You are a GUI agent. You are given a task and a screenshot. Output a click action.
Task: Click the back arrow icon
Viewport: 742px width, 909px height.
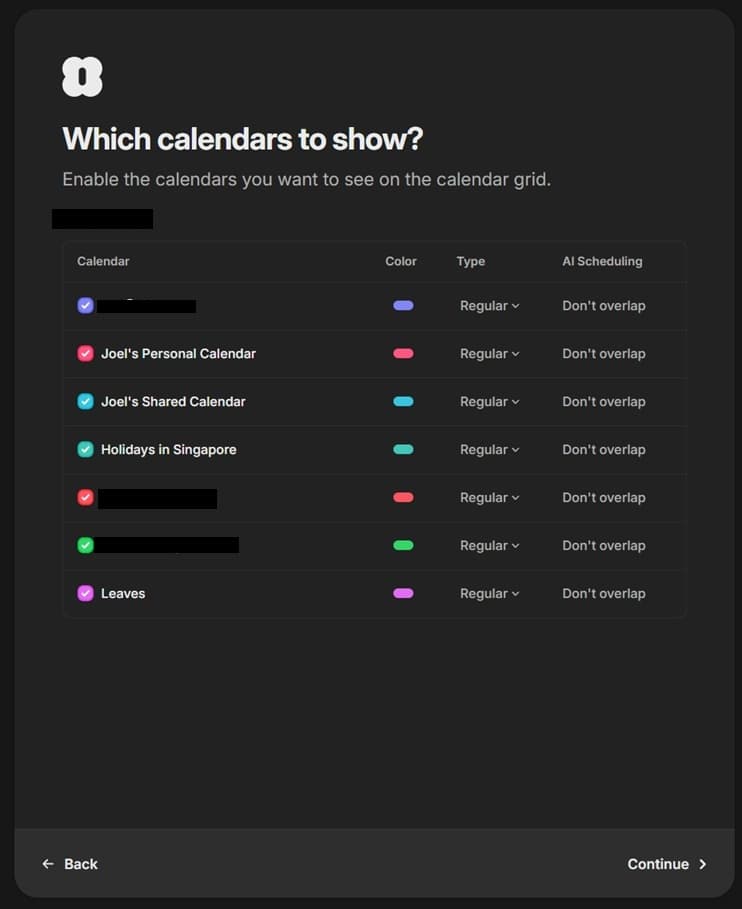click(48, 864)
